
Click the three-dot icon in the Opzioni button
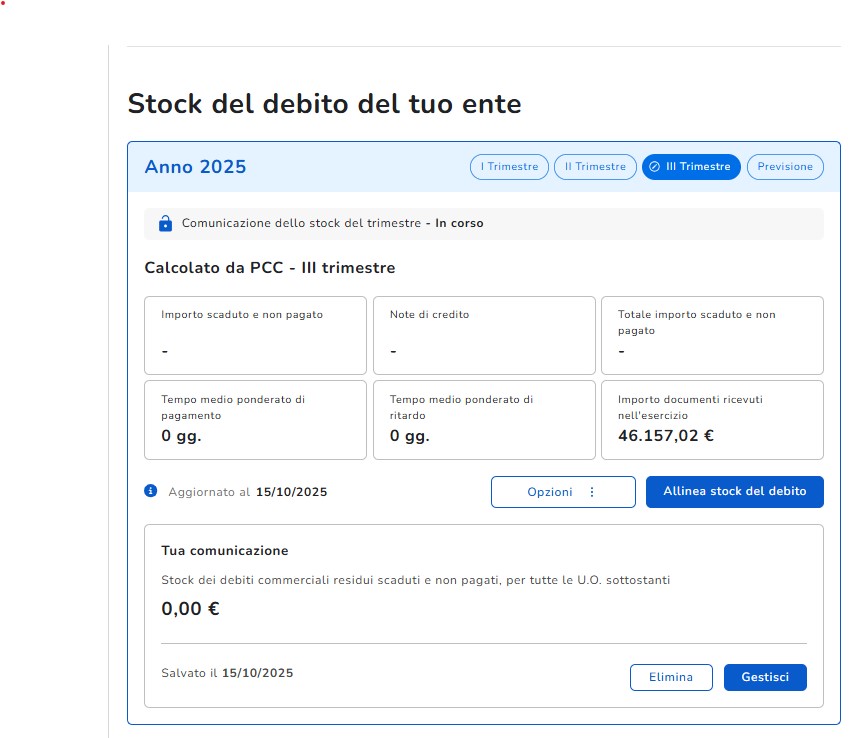click(592, 492)
